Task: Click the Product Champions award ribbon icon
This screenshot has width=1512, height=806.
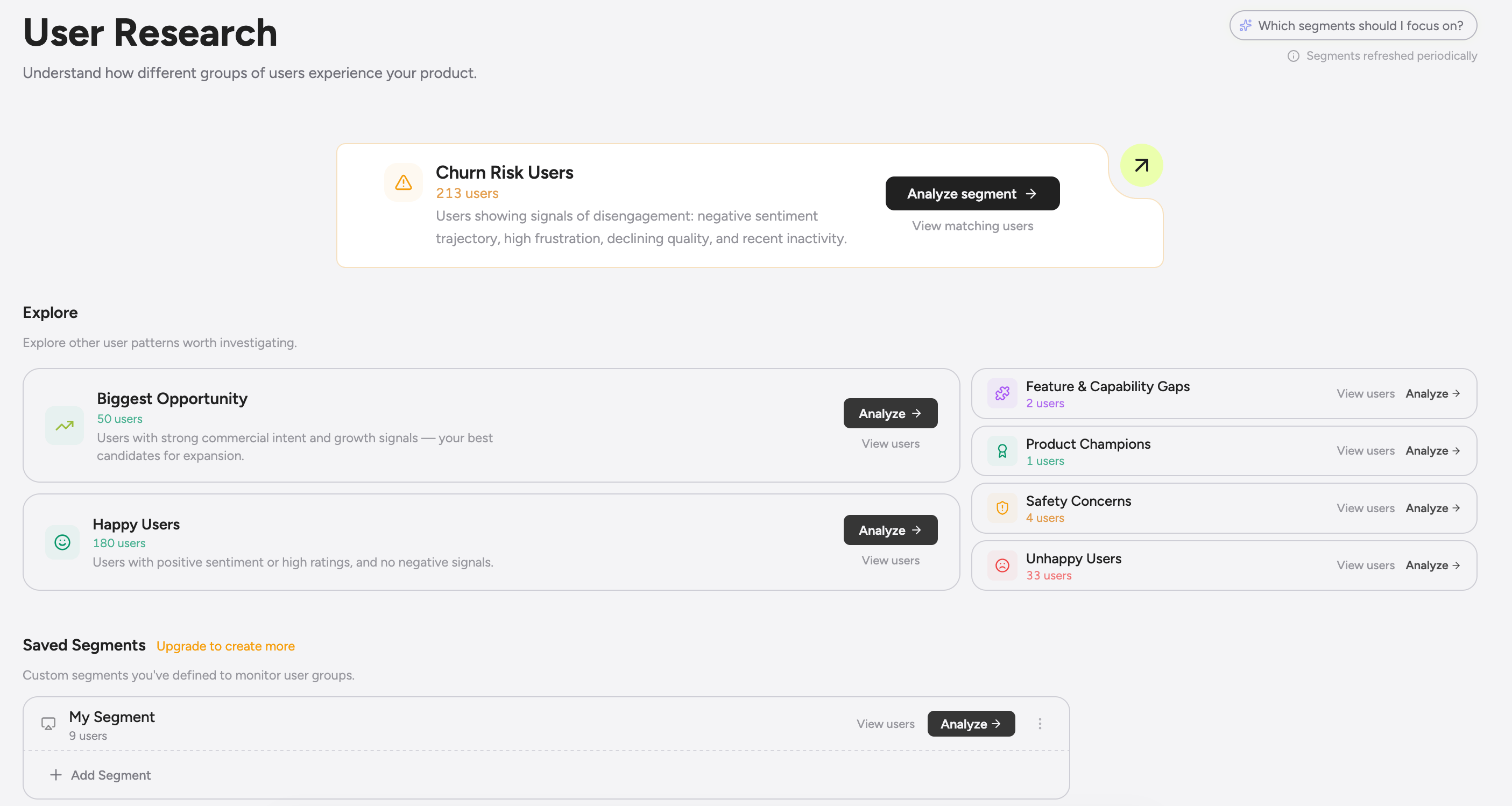Action: 1002,451
